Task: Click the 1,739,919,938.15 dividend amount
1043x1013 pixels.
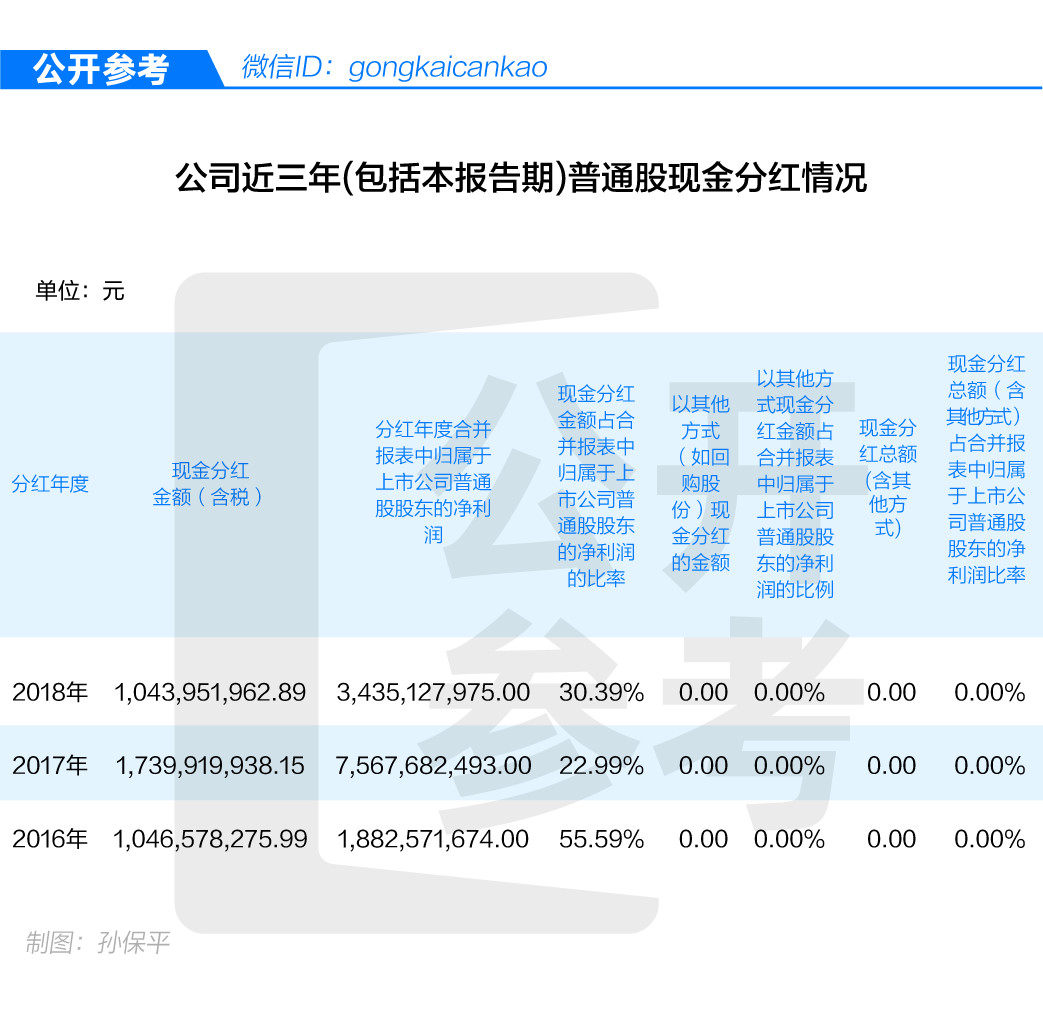Action: tap(210, 766)
